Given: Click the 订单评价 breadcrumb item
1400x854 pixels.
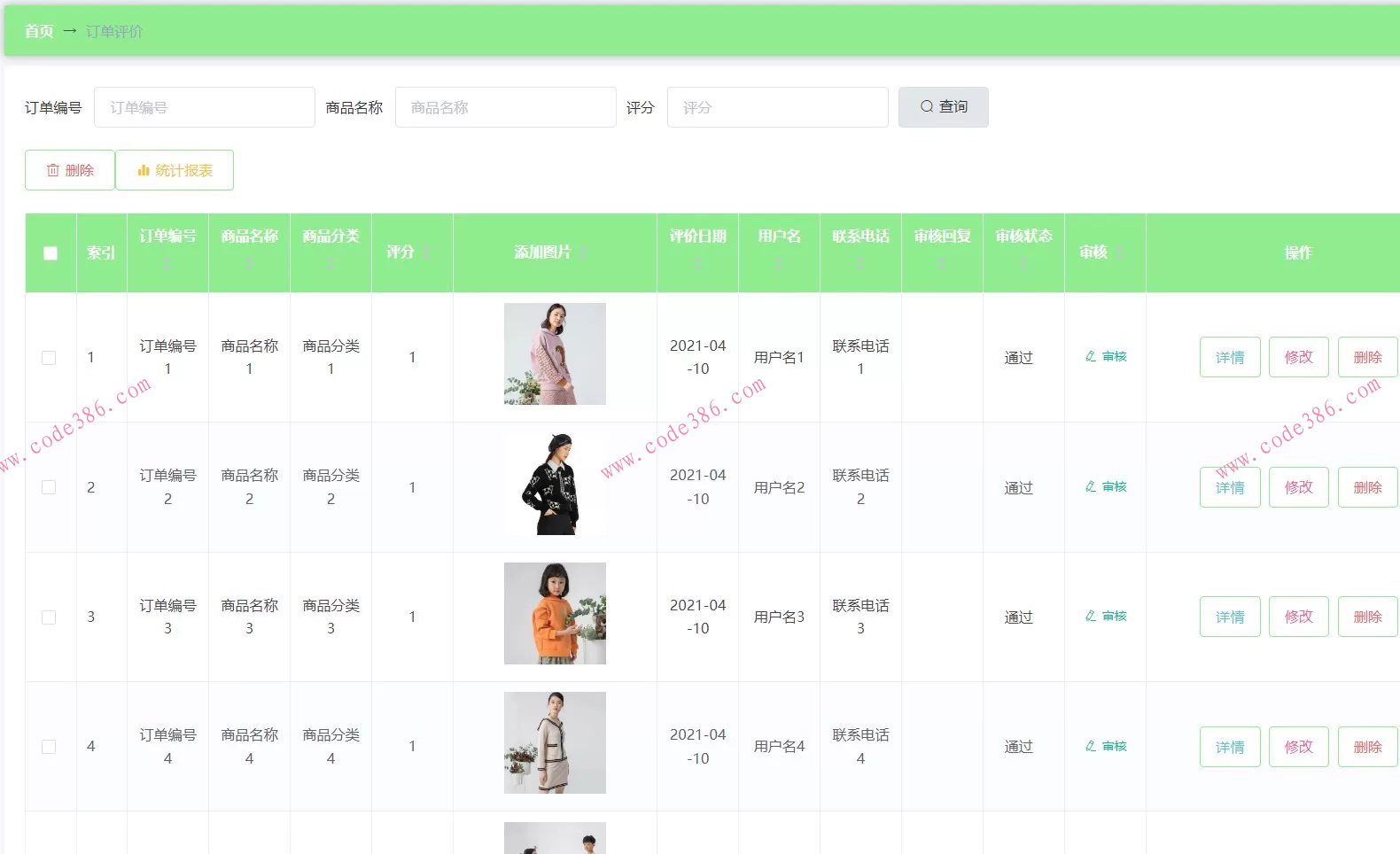Looking at the screenshot, I should (x=114, y=31).
